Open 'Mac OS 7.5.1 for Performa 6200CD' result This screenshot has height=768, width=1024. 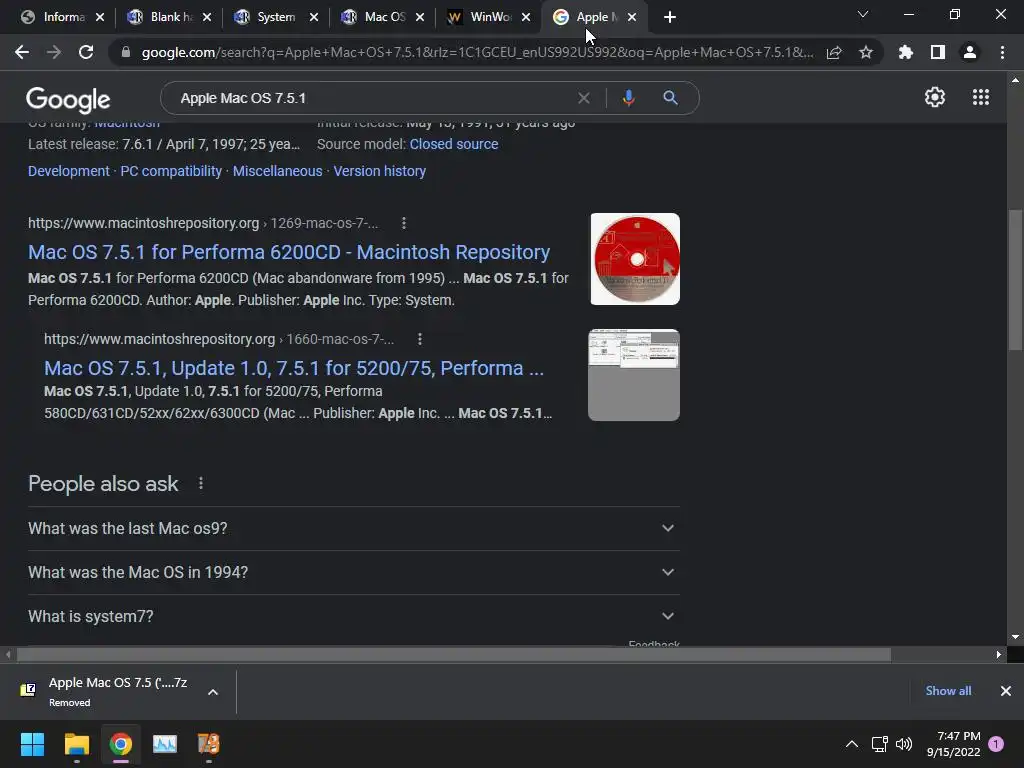pyautogui.click(x=289, y=252)
